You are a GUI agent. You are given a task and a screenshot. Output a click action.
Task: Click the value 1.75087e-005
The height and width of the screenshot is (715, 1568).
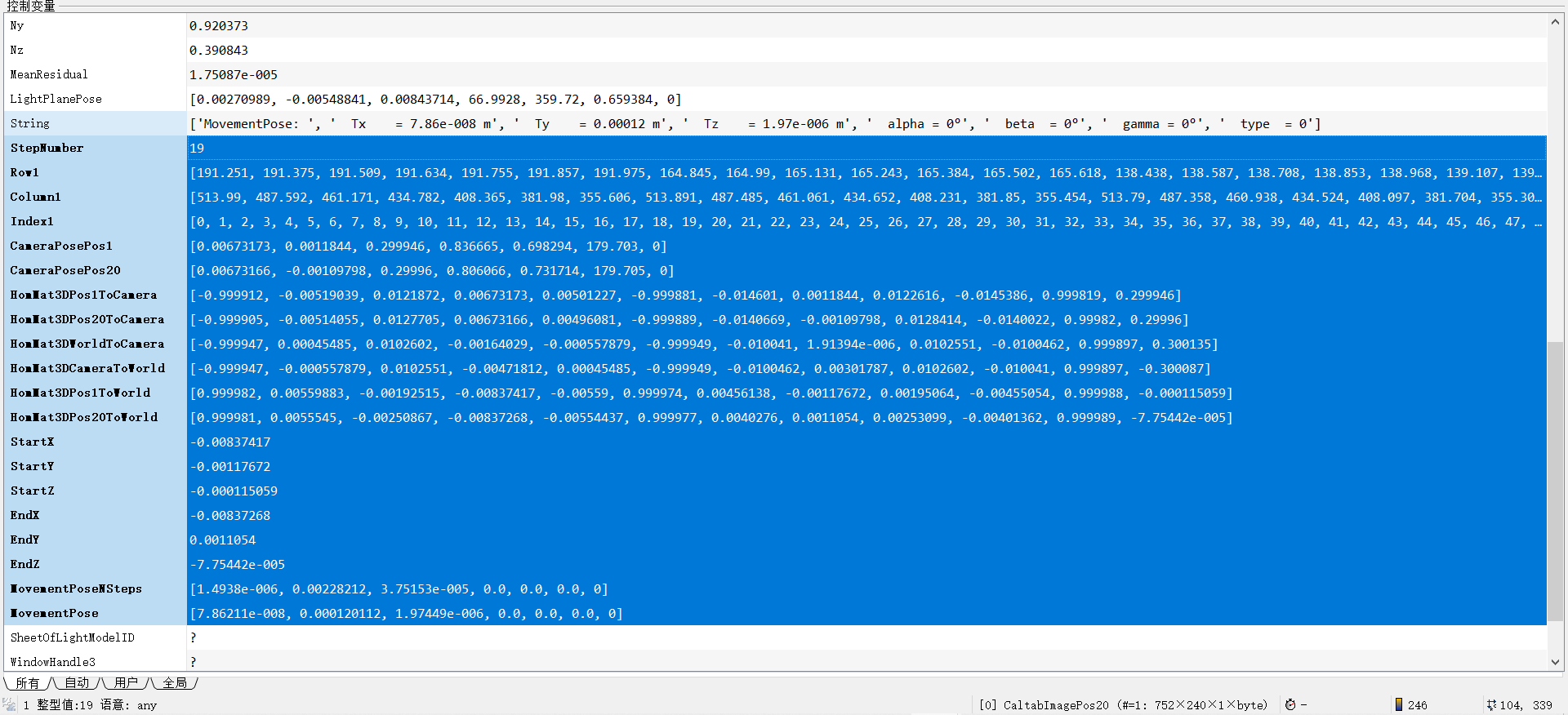234,75
